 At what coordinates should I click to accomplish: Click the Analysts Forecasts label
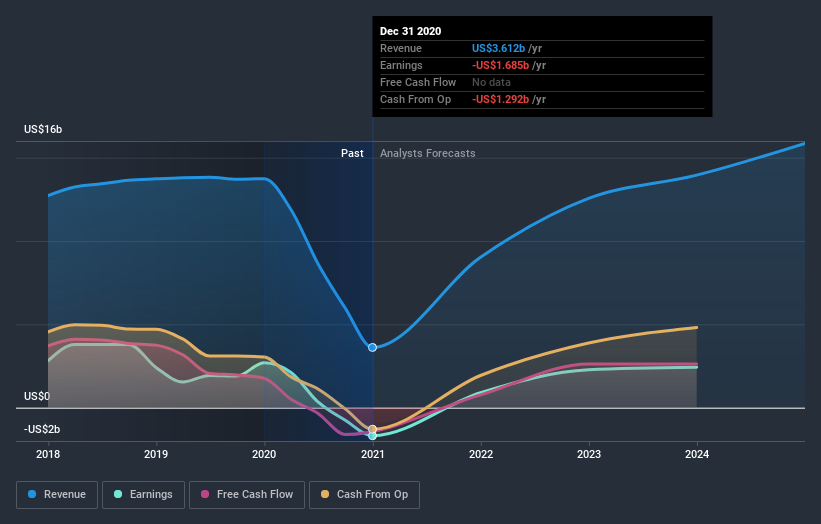tap(428, 153)
